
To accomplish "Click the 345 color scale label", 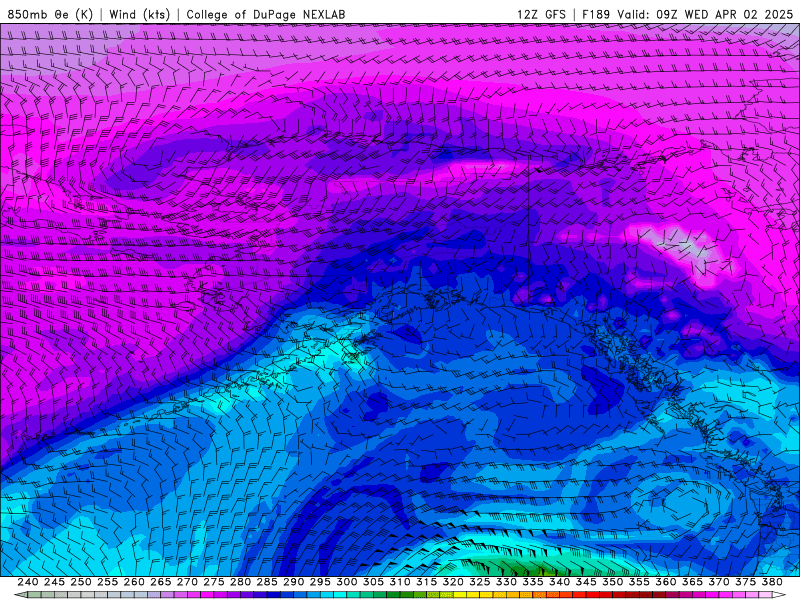I will (x=586, y=582).
